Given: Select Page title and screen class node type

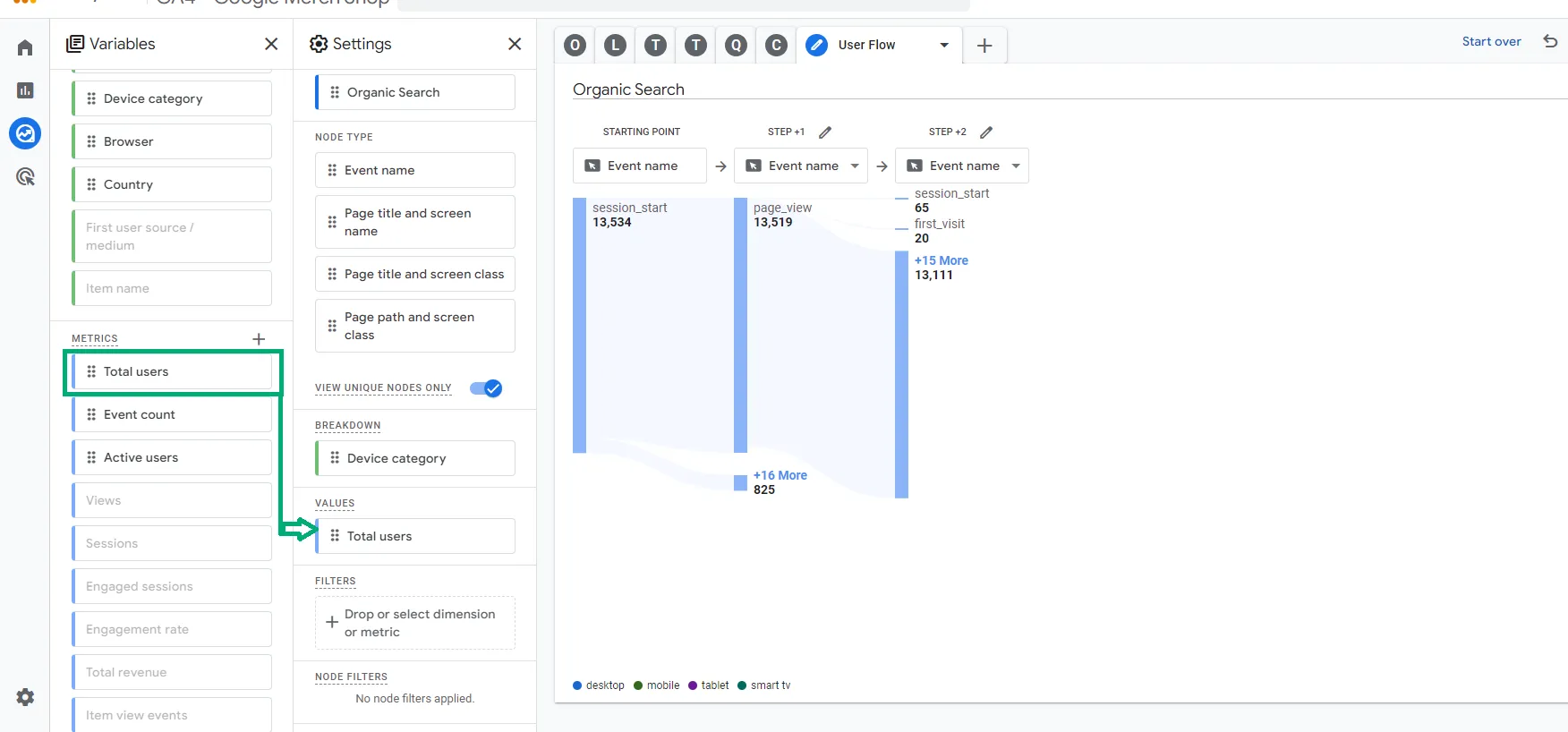Looking at the screenshot, I should [415, 274].
